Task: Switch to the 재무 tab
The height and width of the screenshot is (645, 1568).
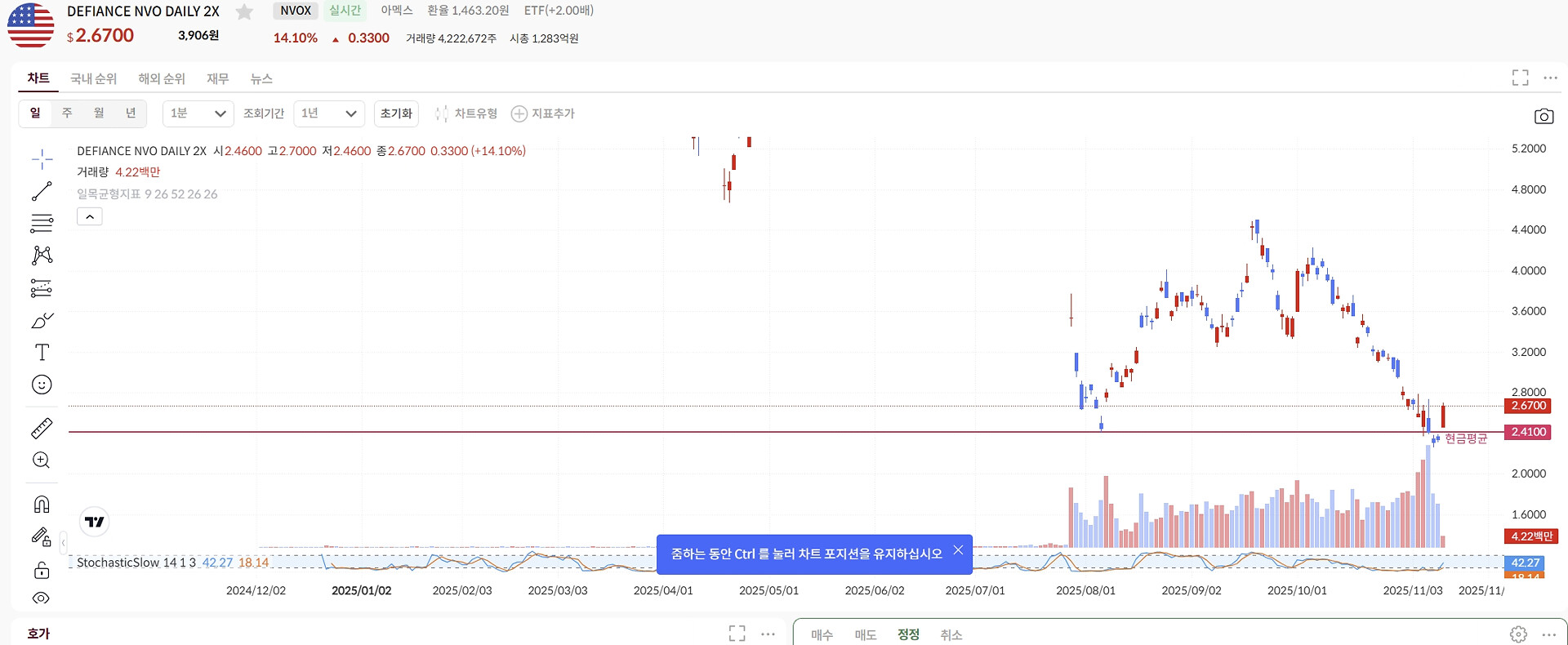Action: coord(217,78)
